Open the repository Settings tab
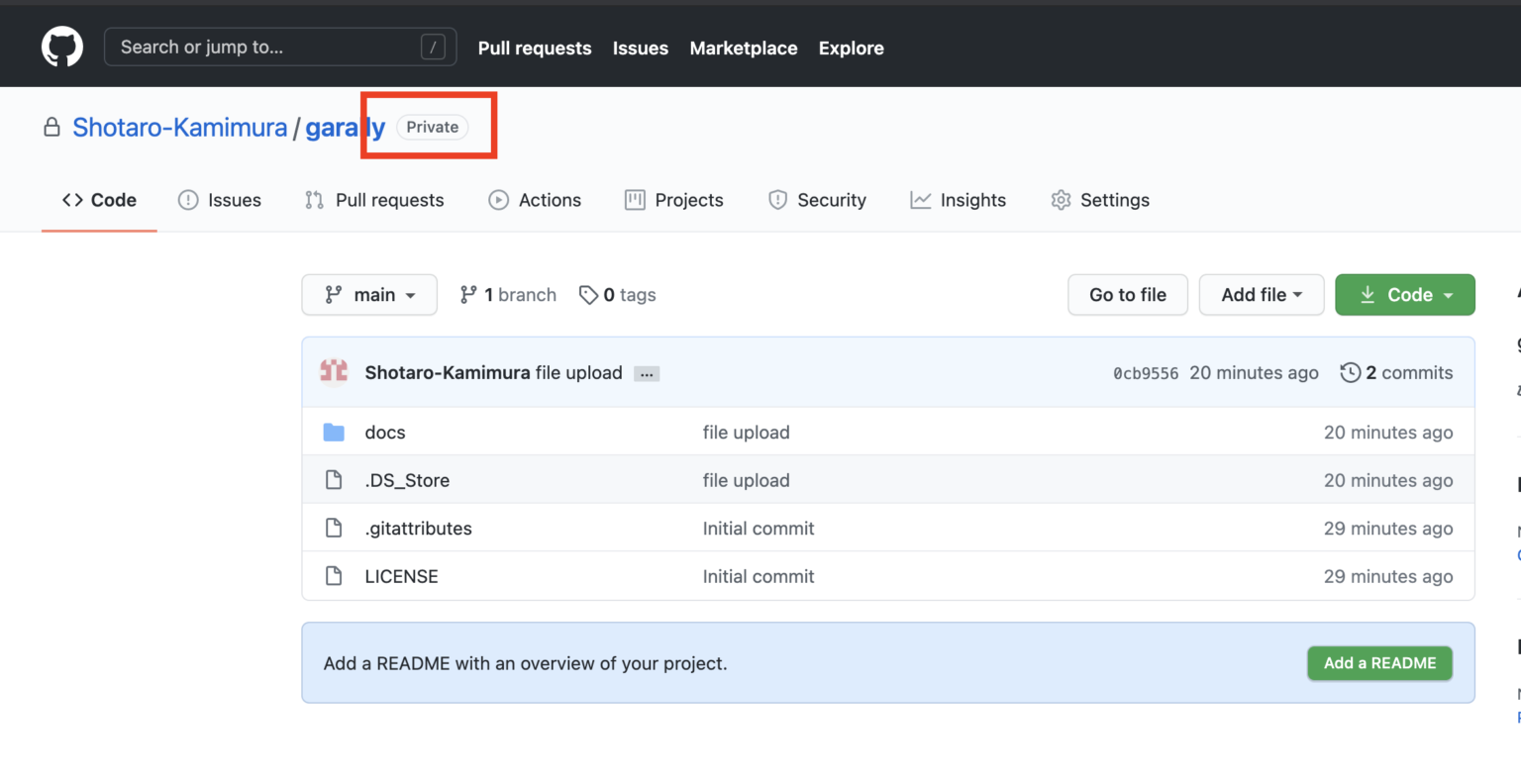The image size is (1521, 784). 1100,200
